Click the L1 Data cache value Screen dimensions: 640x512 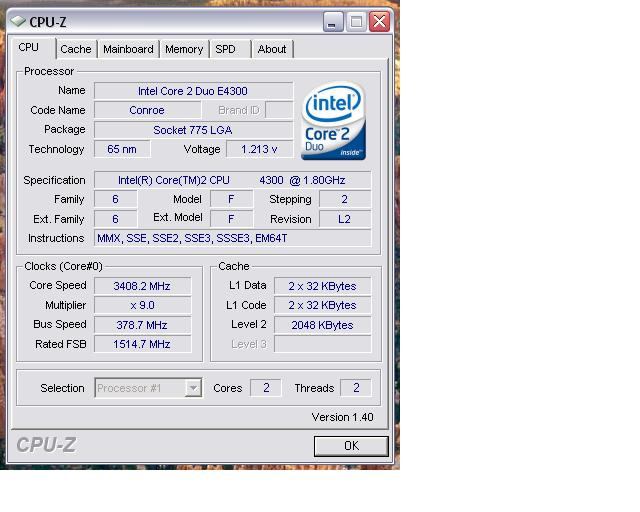click(x=322, y=286)
